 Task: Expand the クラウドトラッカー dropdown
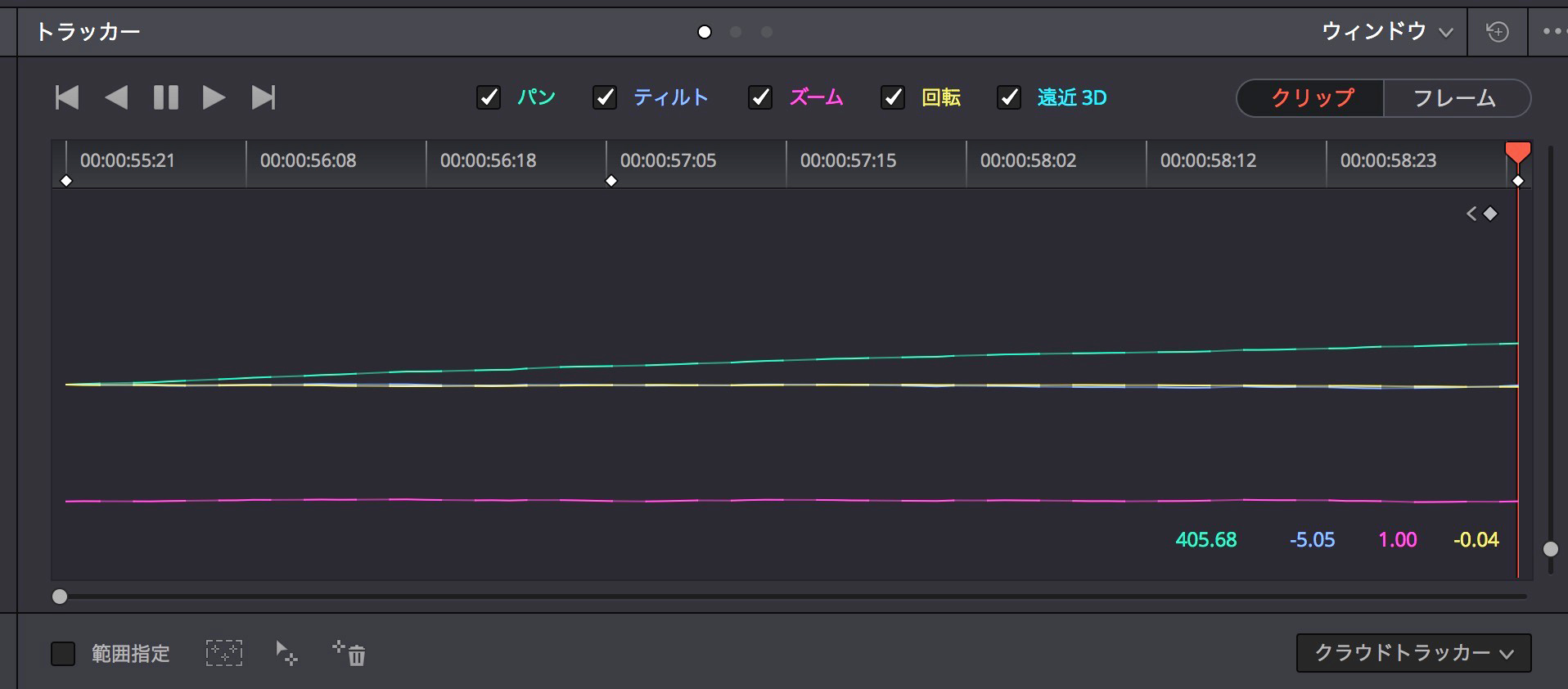pyautogui.click(x=1413, y=653)
